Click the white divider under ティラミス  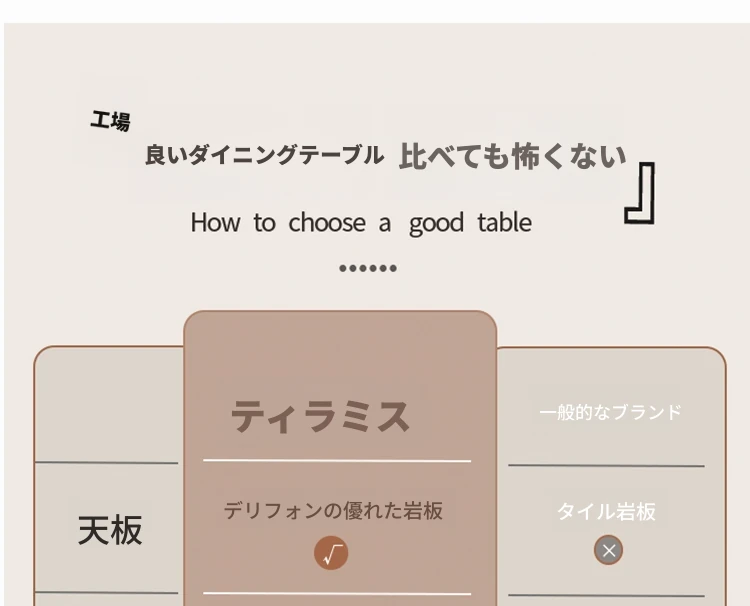[337, 461]
